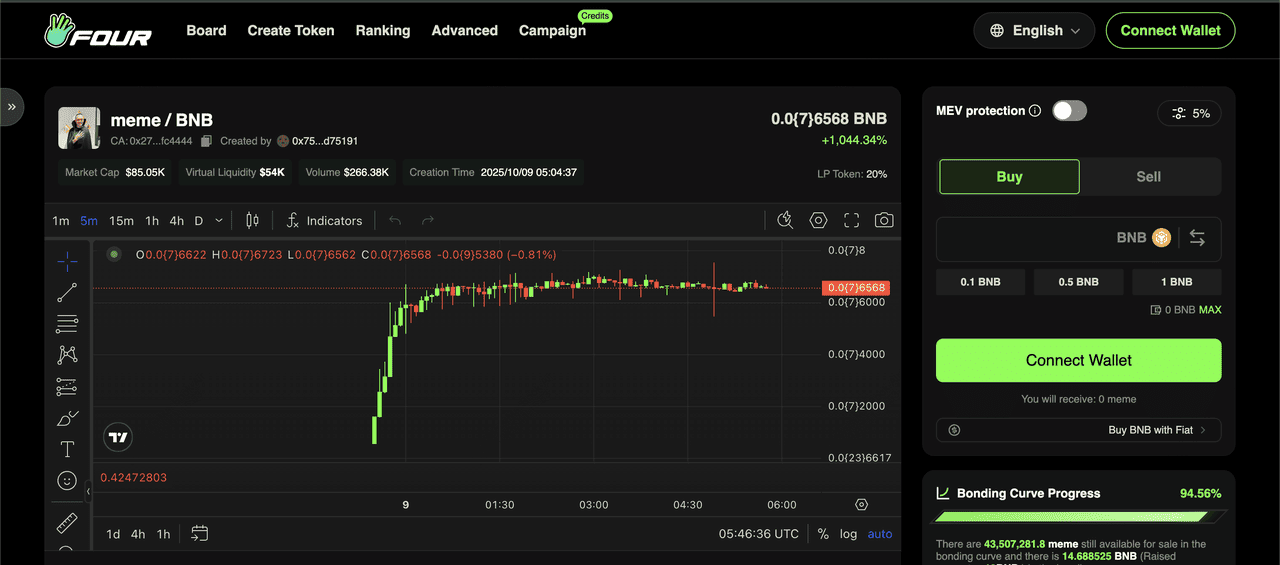Open chart settings hexagon icon

click(818, 220)
